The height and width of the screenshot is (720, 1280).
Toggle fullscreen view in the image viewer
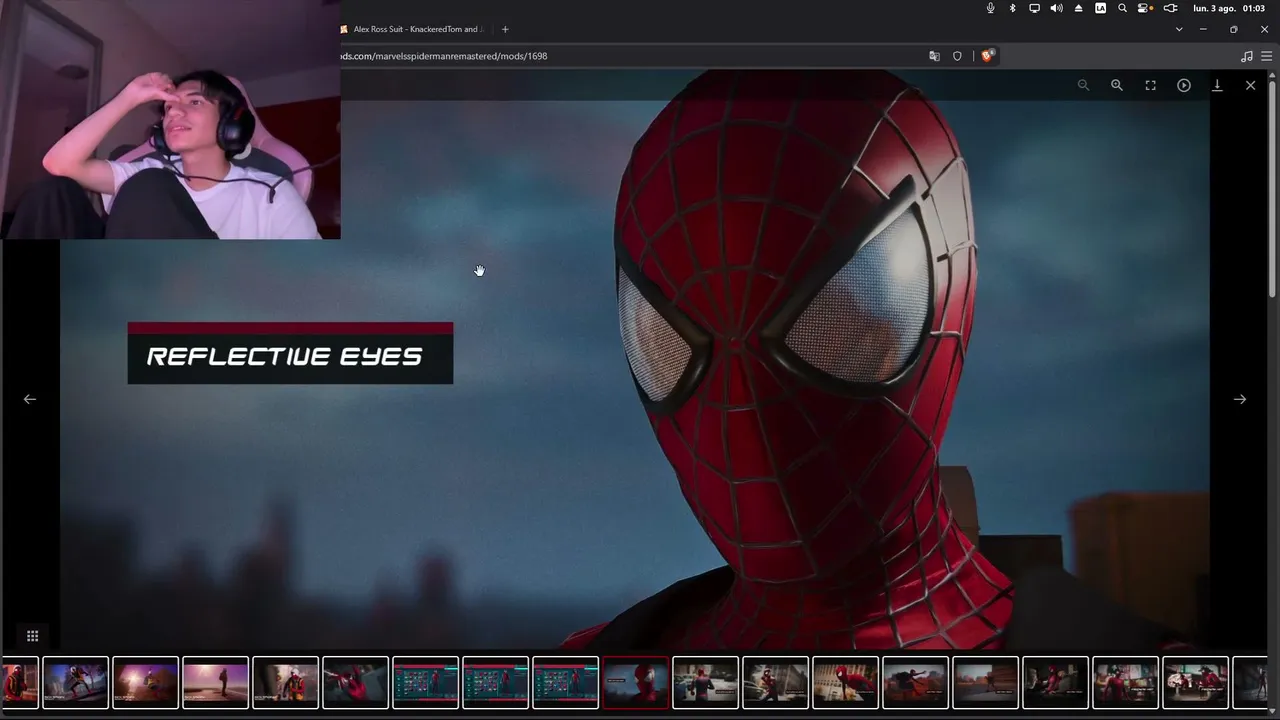click(1150, 85)
